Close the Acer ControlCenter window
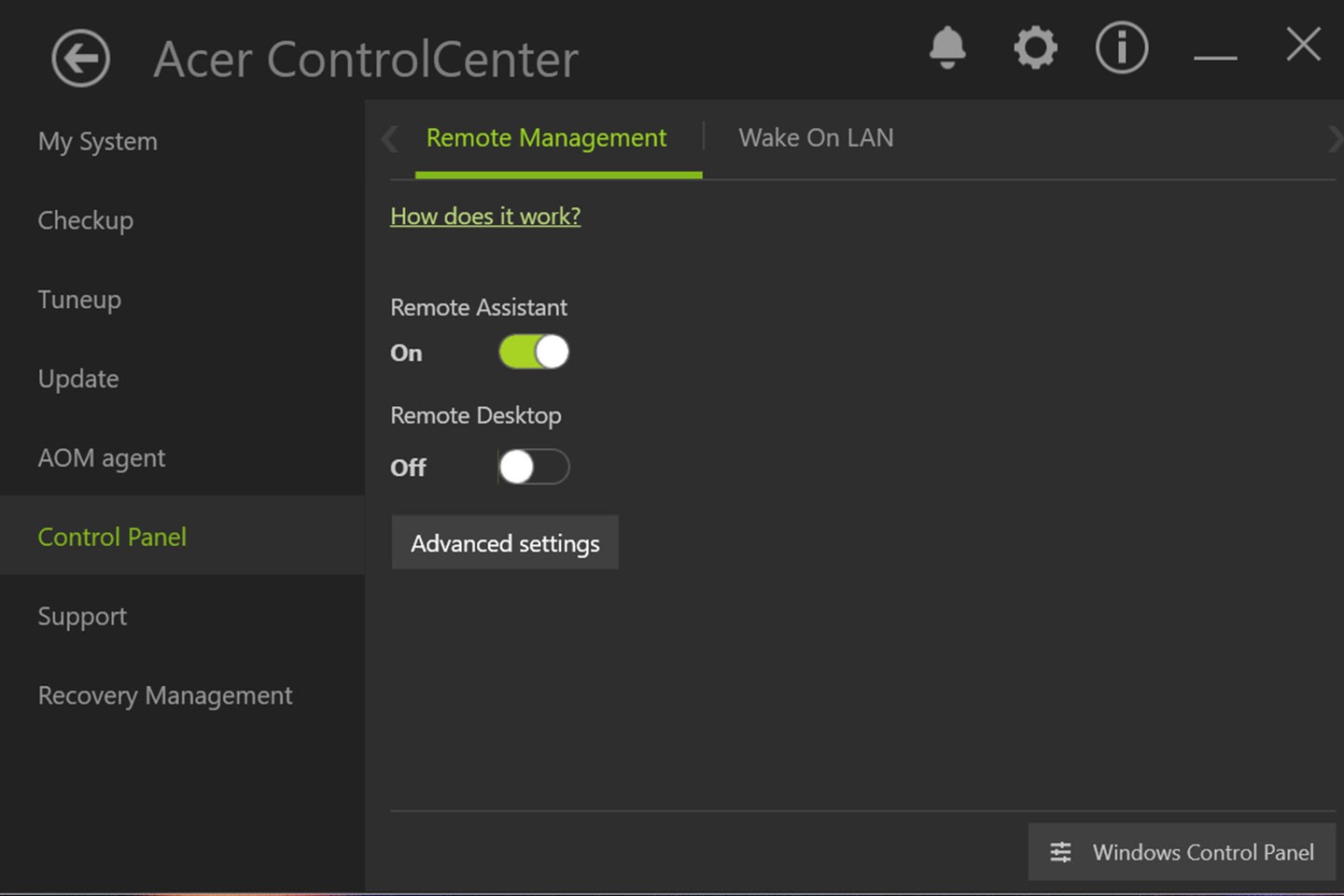This screenshot has width=1344, height=896. coord(1303,45)
